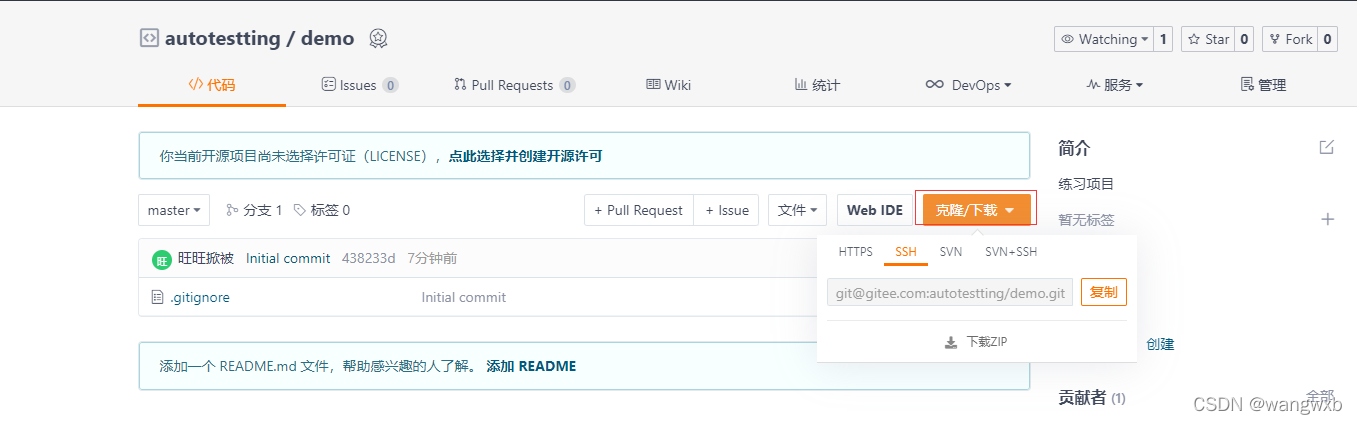Screen dimensions: 1357x424
Task: Add a tag with the plus icon
Action: tap(1328, 219)
